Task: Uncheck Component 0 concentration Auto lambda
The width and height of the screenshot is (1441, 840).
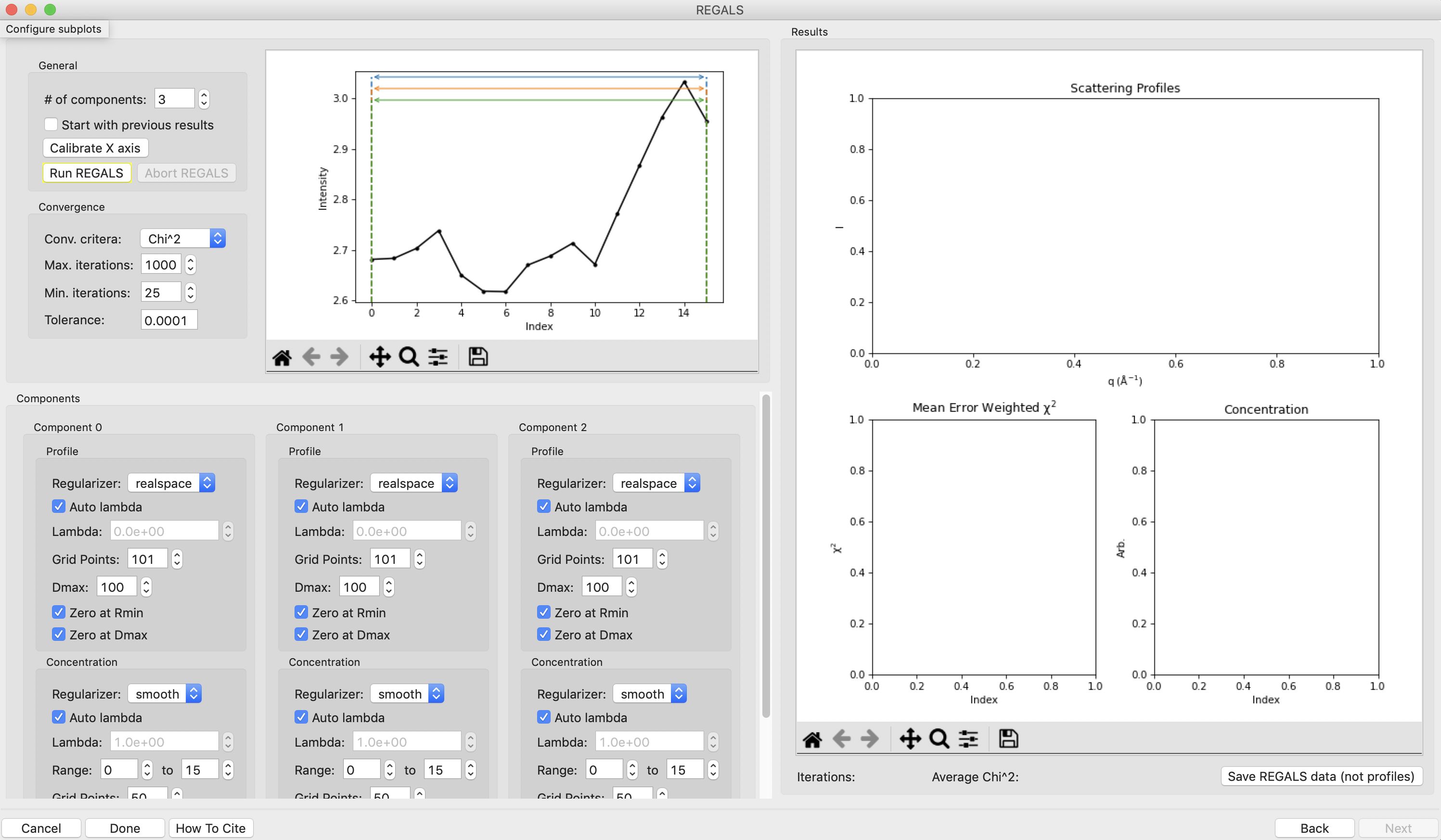Action: (x=58, y=718)
